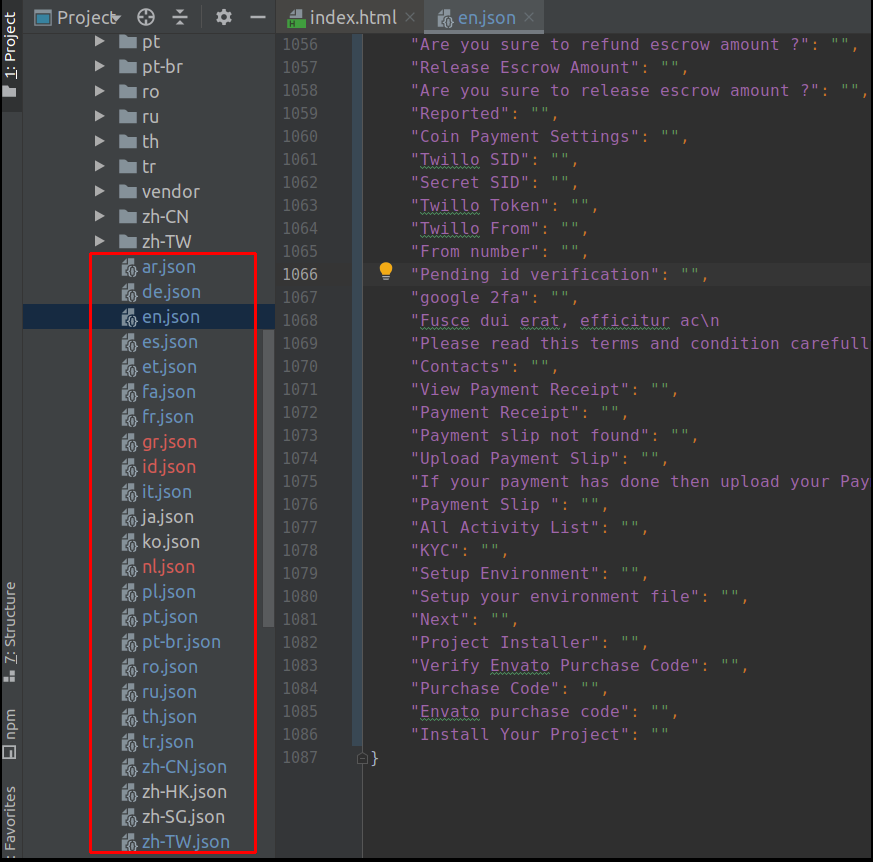Image resolution: width=873 pixels, height=862 pixels.
Task: Open the gr.json file in the tree
Action: 169,442
